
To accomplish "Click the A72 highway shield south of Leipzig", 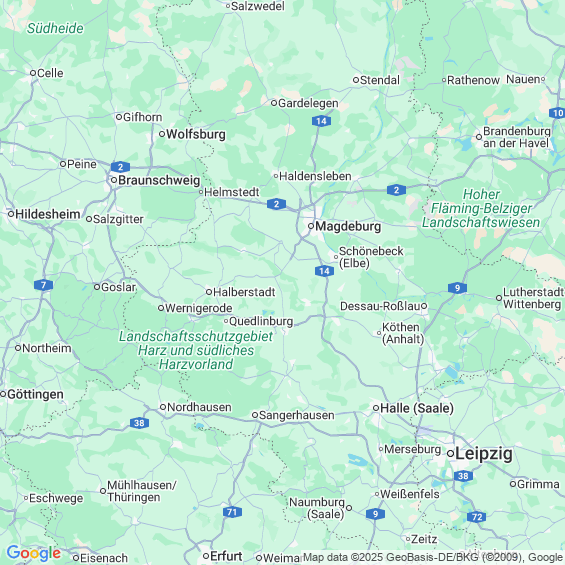I will pos(477,517).
